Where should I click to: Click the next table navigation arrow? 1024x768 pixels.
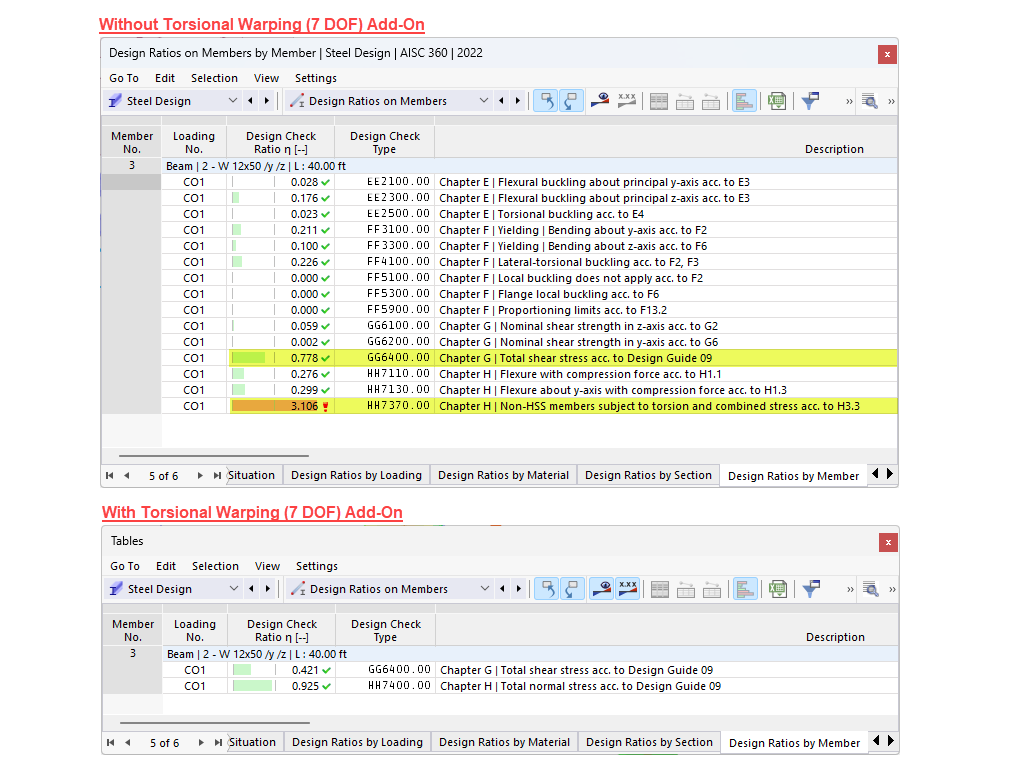202,475
